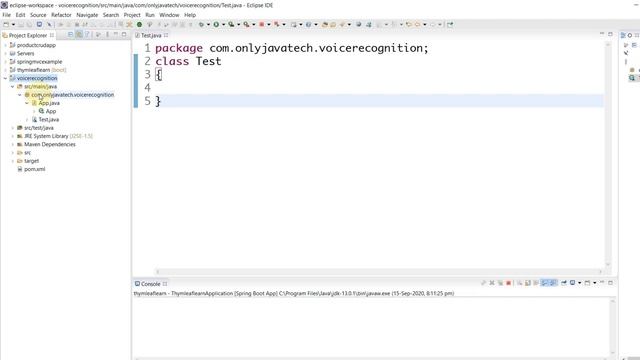Viewport: 640px width, 360px height.
Task: Open the Navigate menu
Action: pyautogui.click(x=87, y=15)
